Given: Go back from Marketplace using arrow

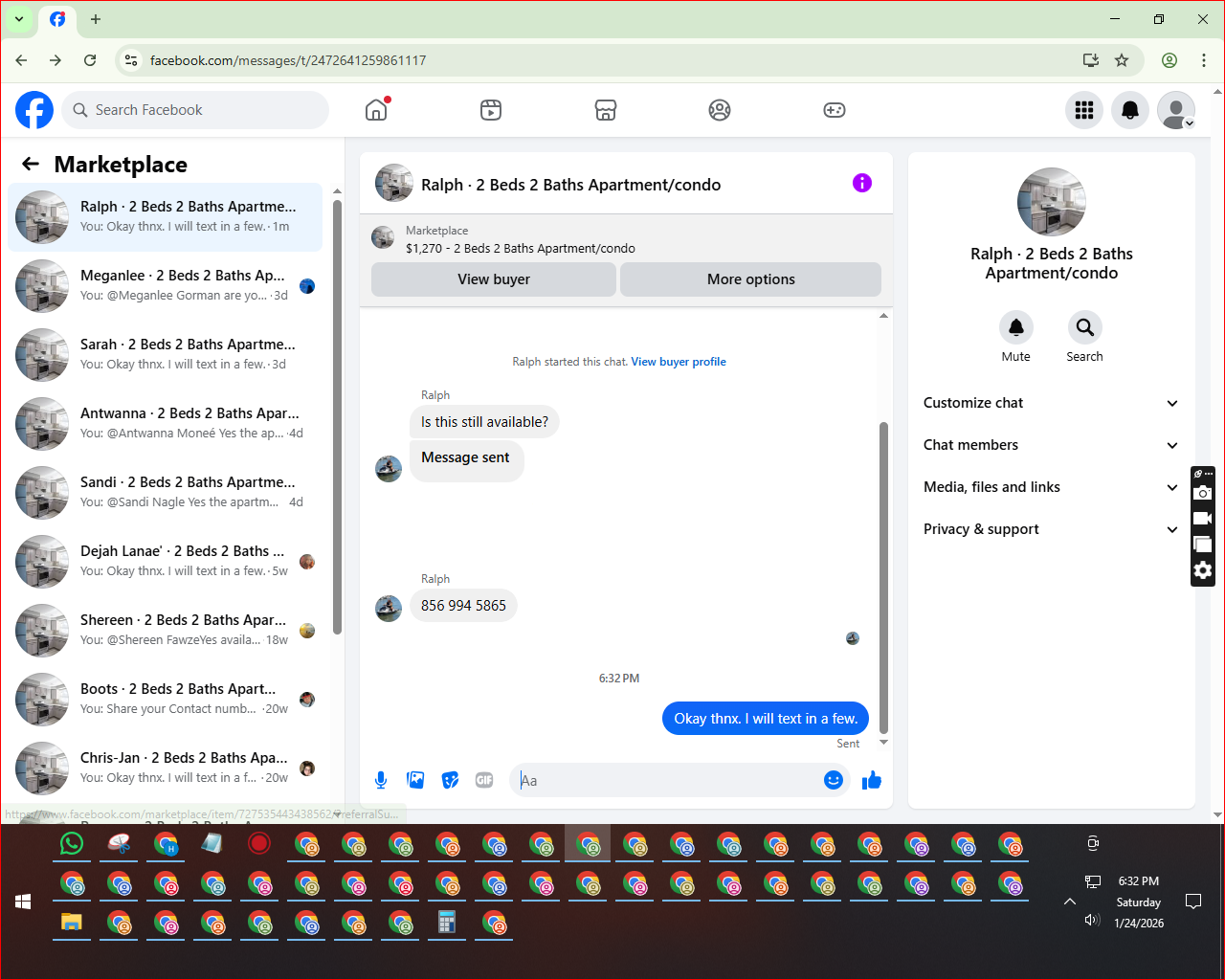Looking at the screenshot, I should 31,165.
